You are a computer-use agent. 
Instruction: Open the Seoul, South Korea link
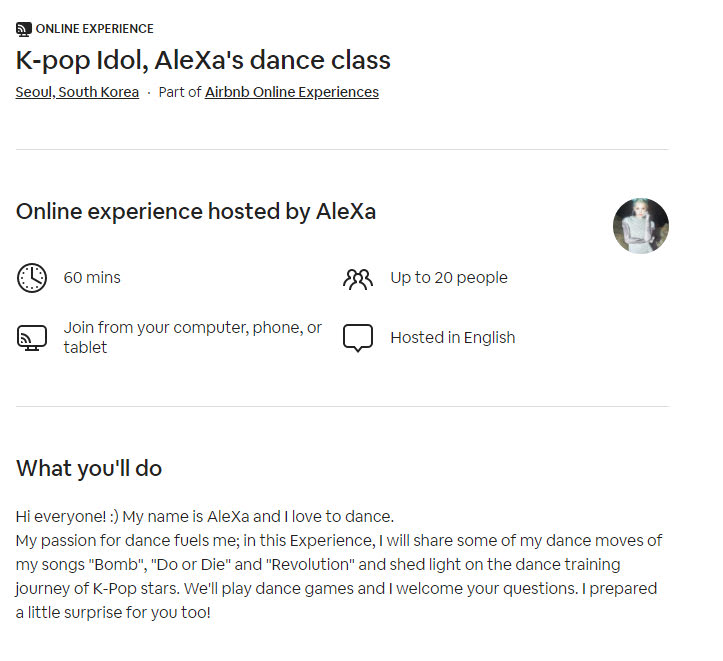click(77, 92)
